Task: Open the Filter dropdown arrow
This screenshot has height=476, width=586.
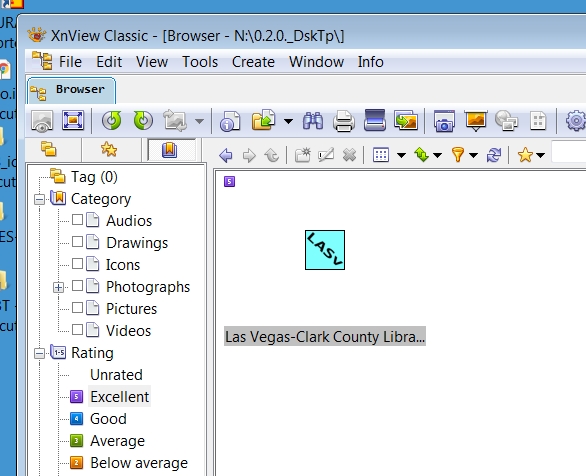Action: pyautogui.click(x=474, y=155)
